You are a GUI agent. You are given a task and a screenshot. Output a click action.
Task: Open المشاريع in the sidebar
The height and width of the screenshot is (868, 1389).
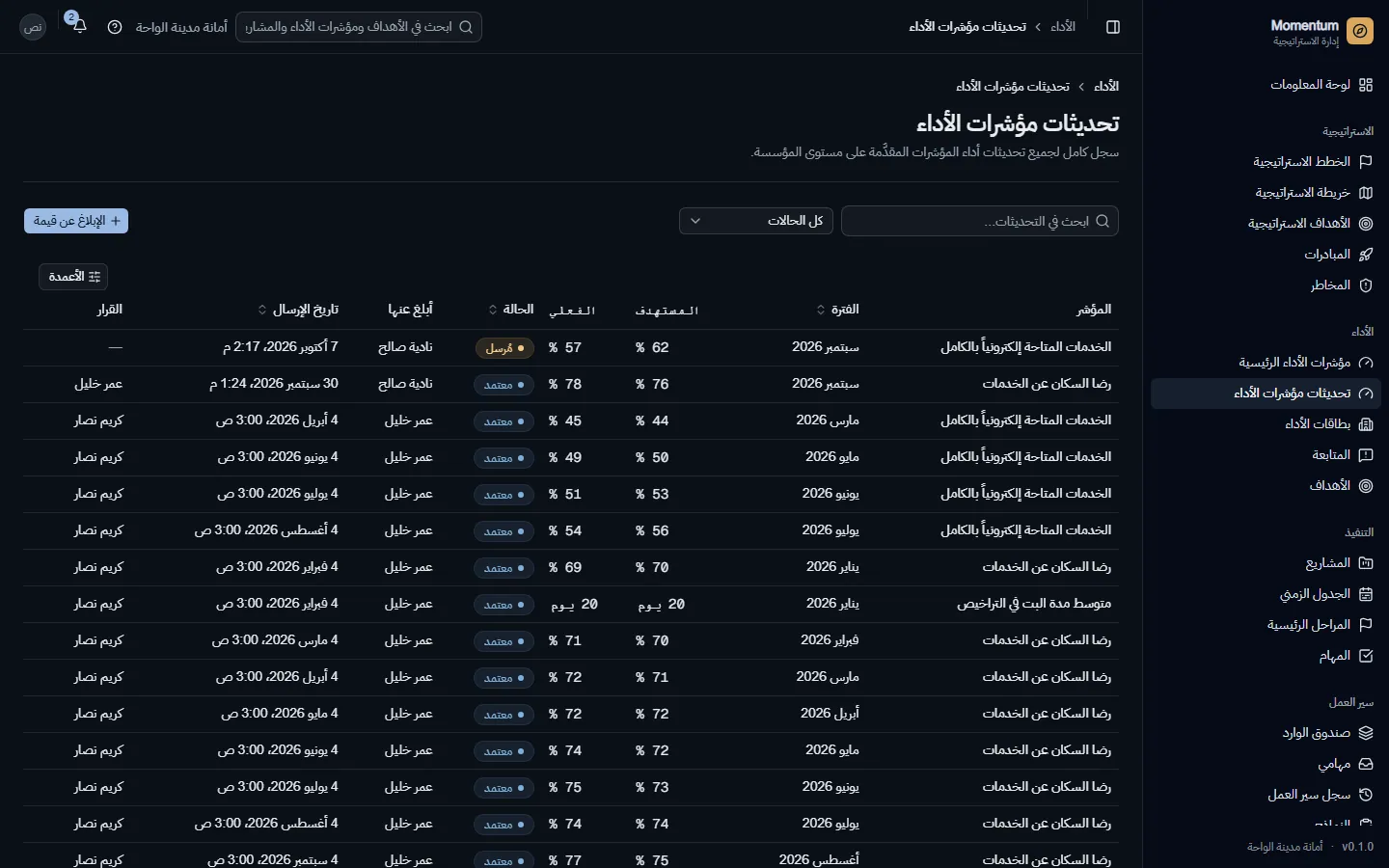coord(1266,563)
